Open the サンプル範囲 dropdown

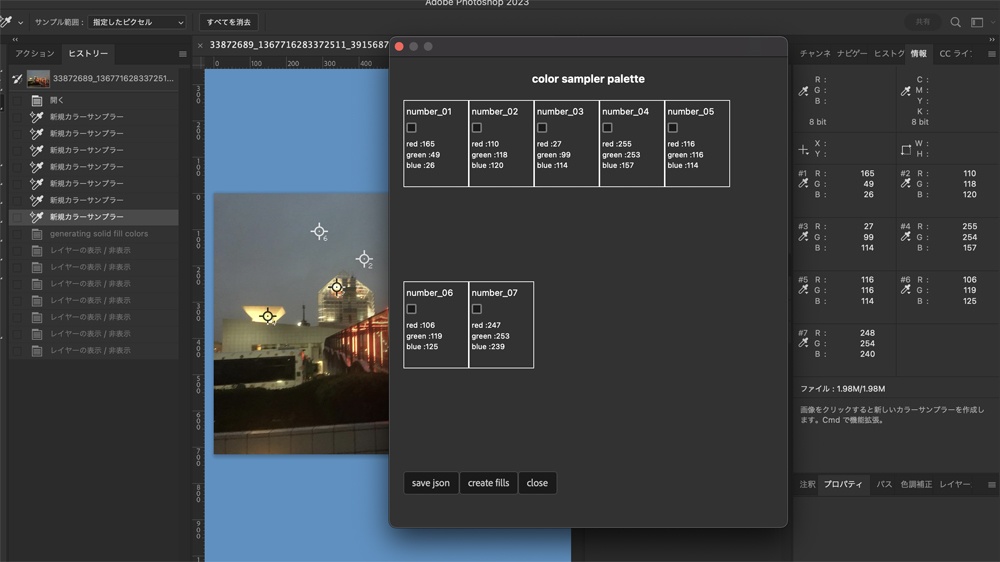pos(136,22)
